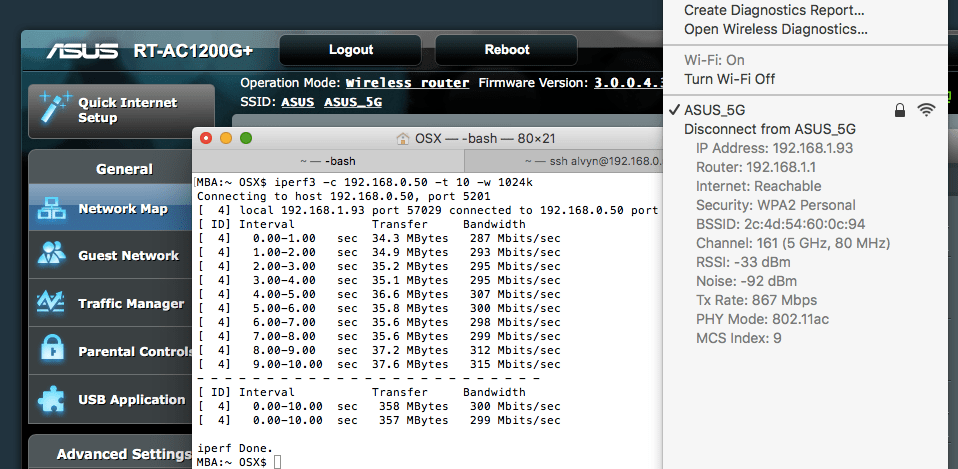Click the Parental Controls lock icon
Image resolution: width=958 pixels, height=469 pixels.
(x=51, y=351)
